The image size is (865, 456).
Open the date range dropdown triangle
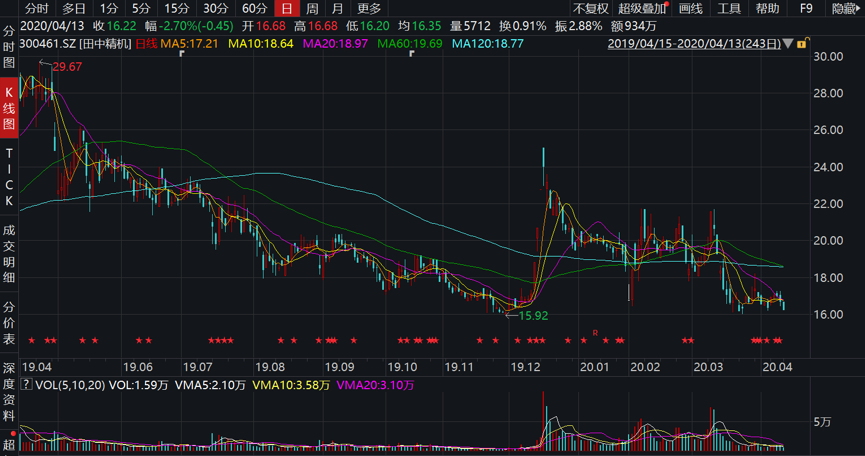pyautogui.click(x=790, y=45)
